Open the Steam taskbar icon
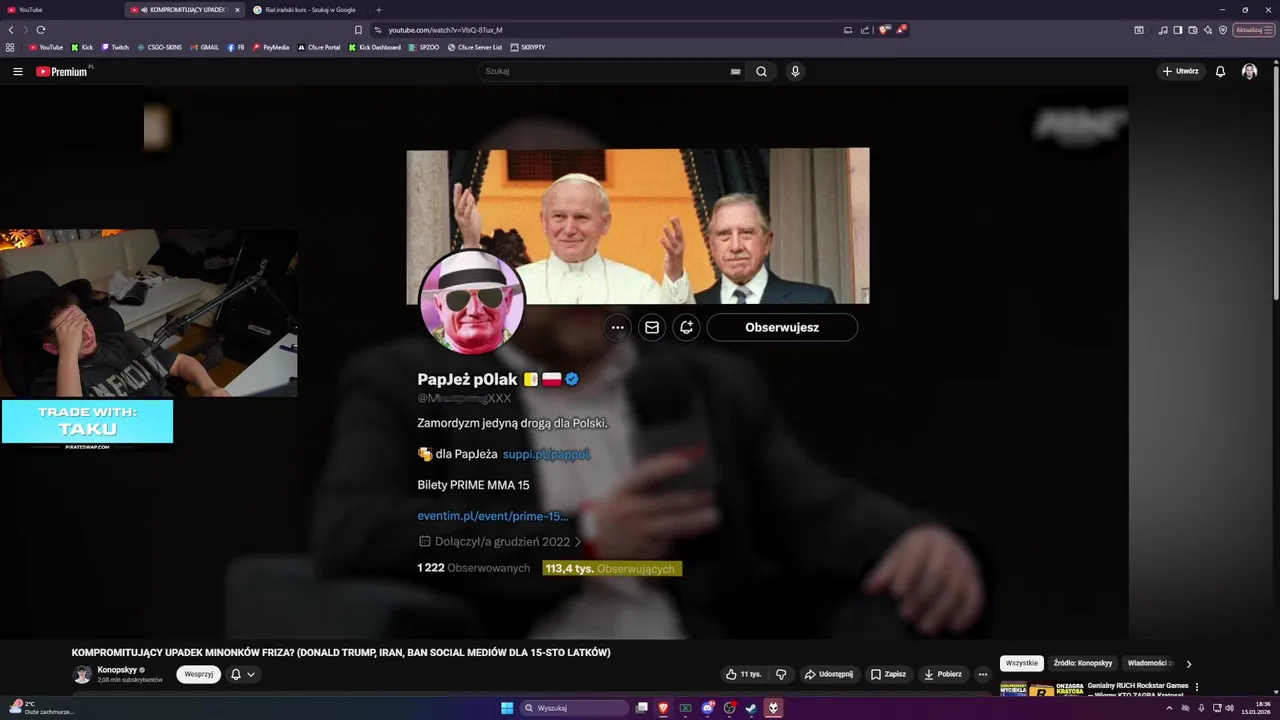 [751, 708]
